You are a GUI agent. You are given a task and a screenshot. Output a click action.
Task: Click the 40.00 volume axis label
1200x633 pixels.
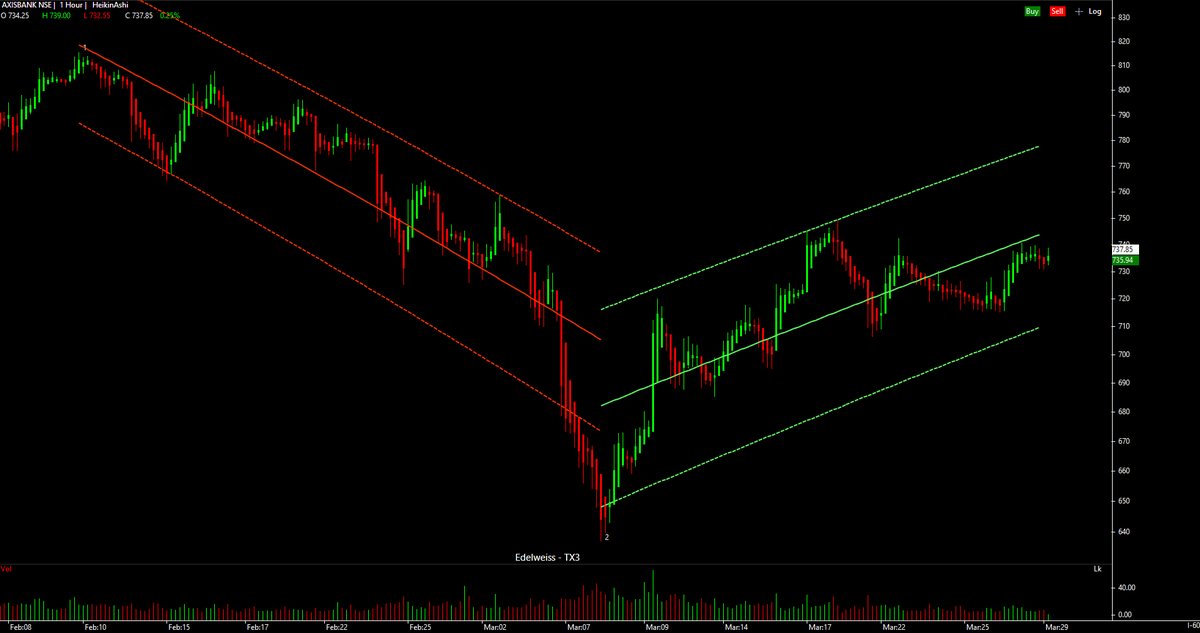pyautogui.click(x=1125, y=588)
